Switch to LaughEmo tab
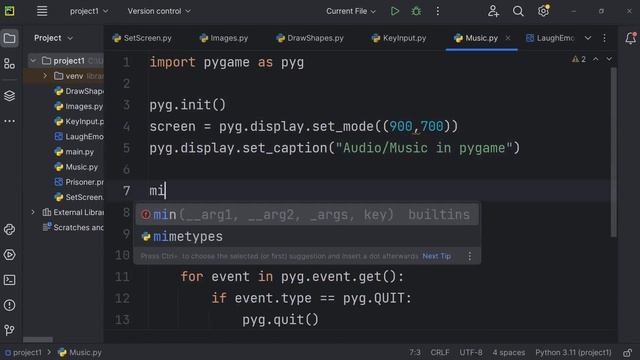 click(x=550, y=38)
